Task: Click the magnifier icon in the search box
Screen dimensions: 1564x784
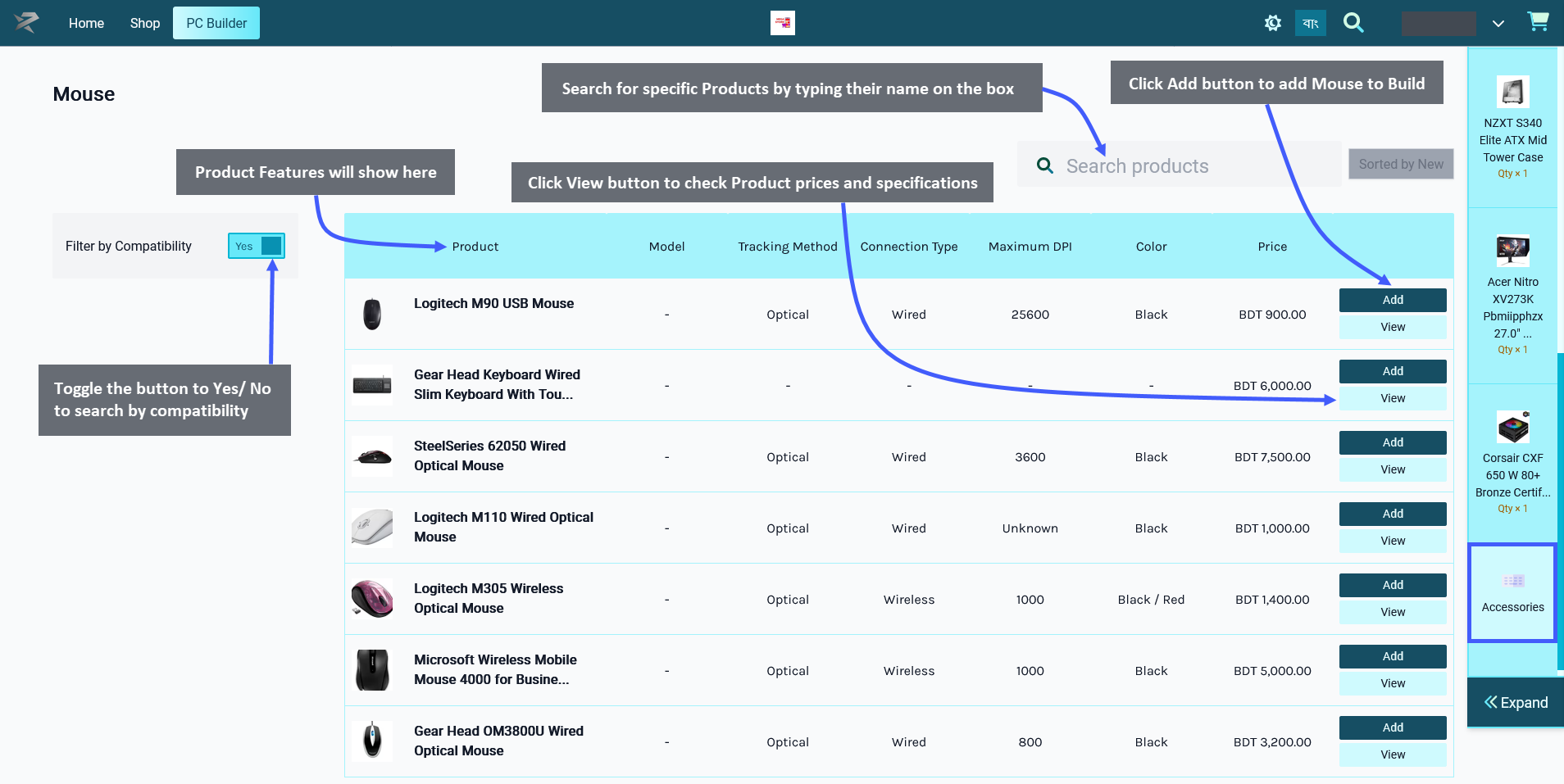Action: point(1044,165)
